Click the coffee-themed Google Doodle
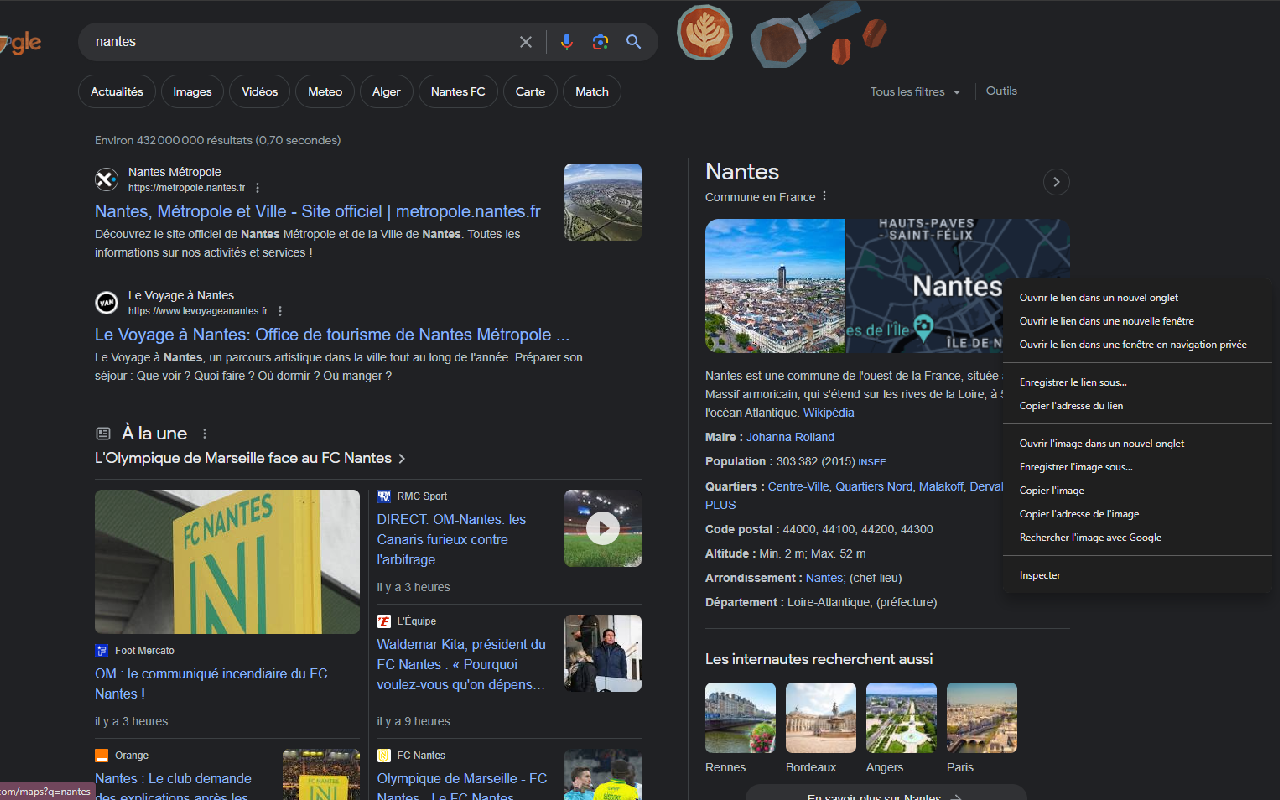 click(x=705, y=33)
